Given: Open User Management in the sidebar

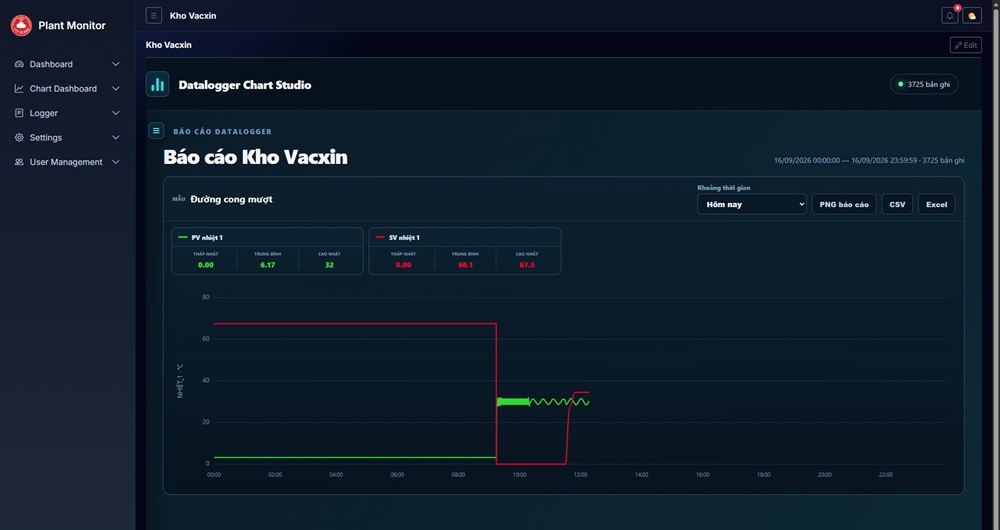Looking at the screenshot, I should (x=67, y=162).
